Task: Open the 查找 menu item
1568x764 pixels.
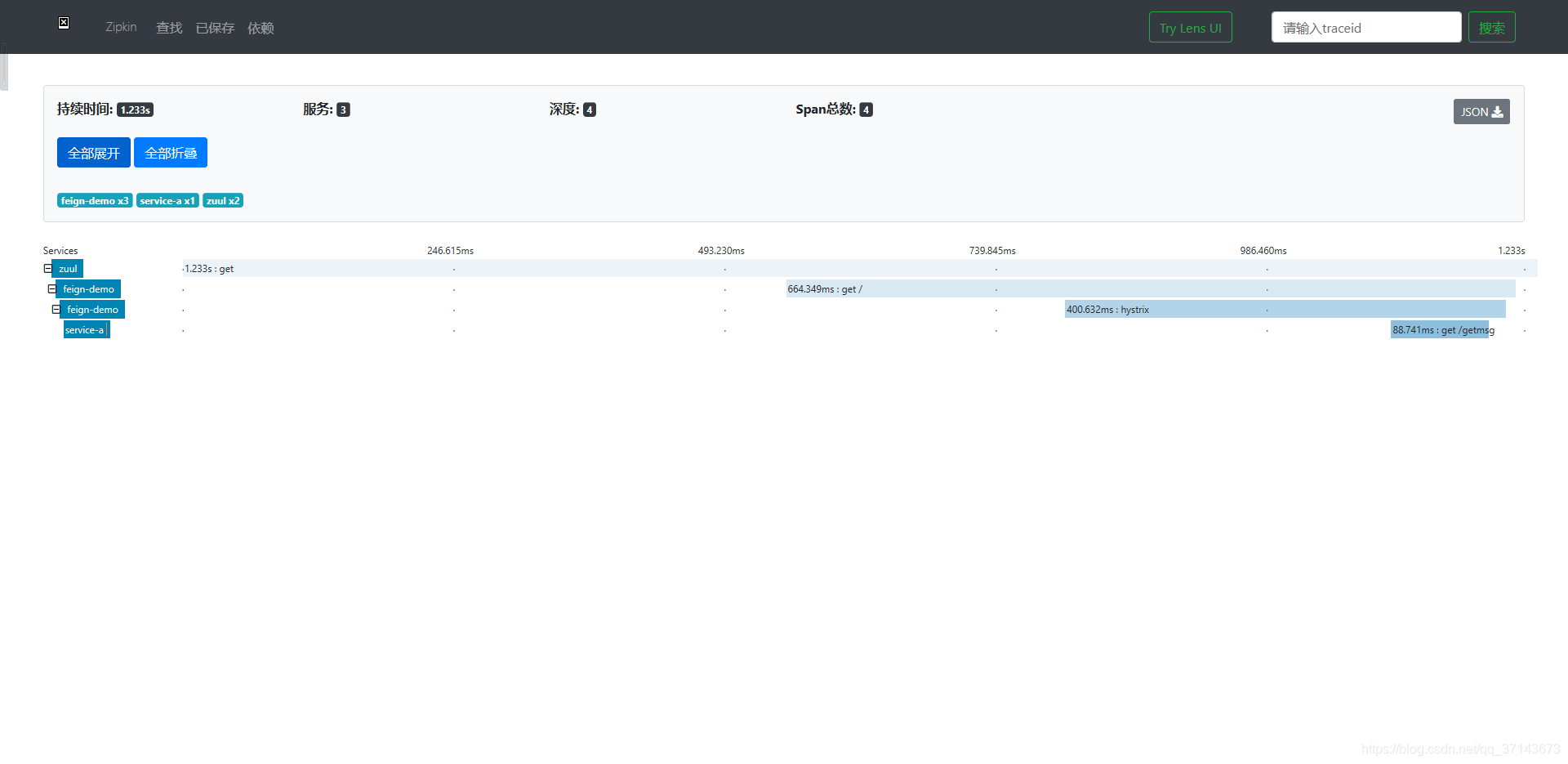Action: click(169, 28)
